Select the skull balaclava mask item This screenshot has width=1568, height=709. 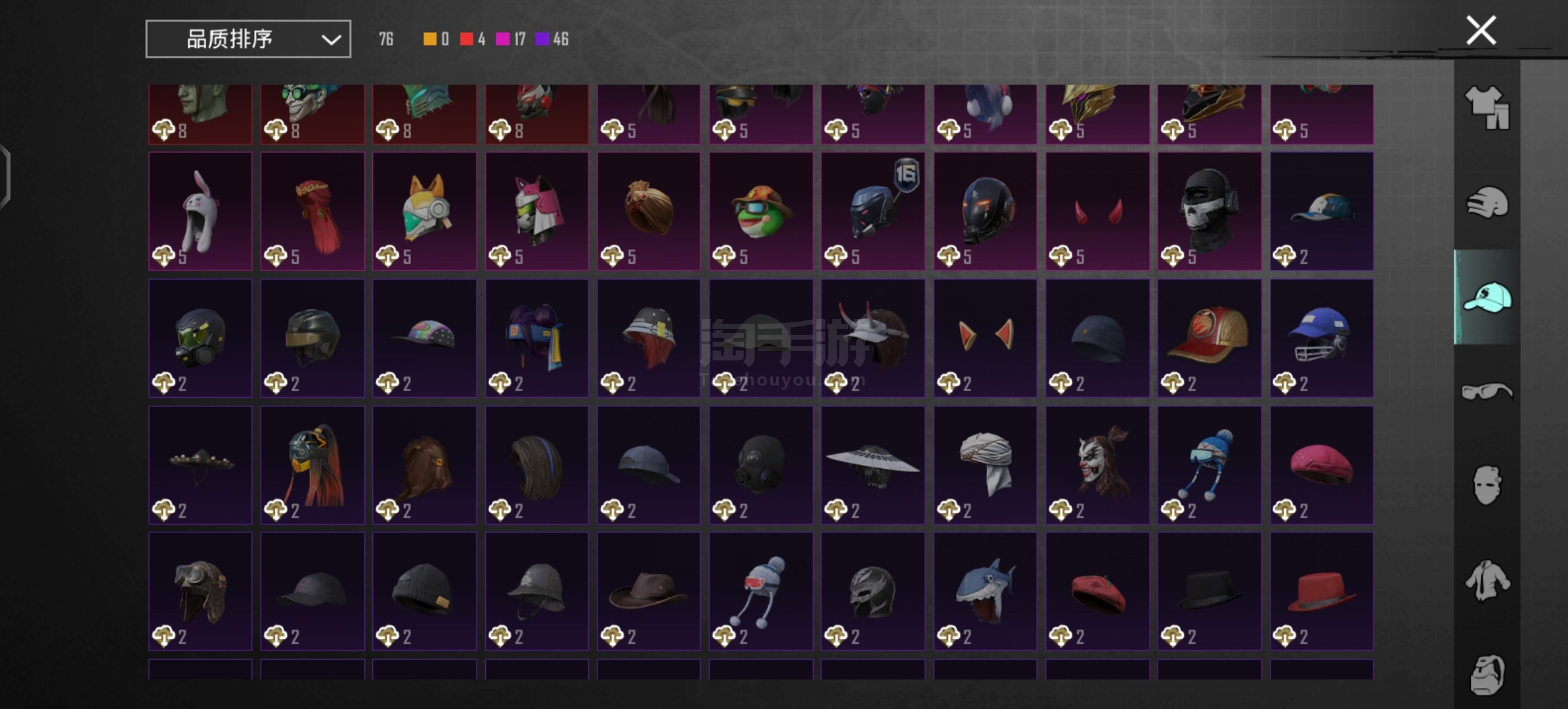[1209, 211]
